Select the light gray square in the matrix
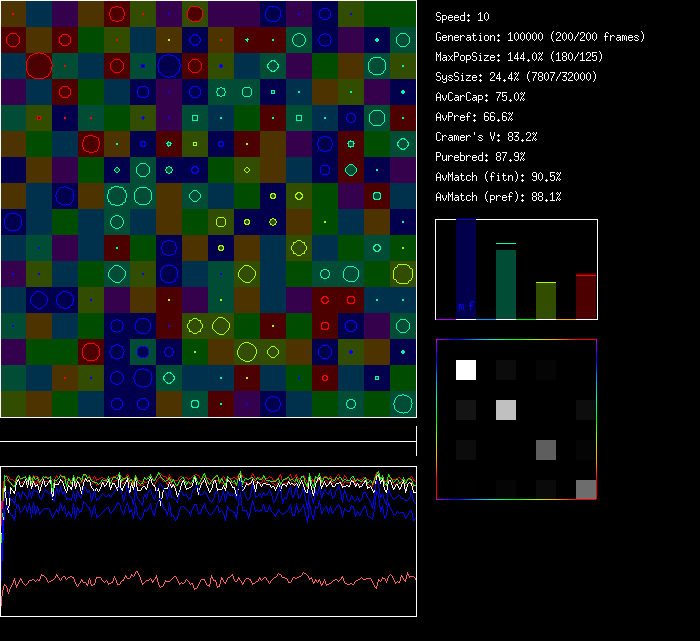The image size is (700, 641). 506,410
